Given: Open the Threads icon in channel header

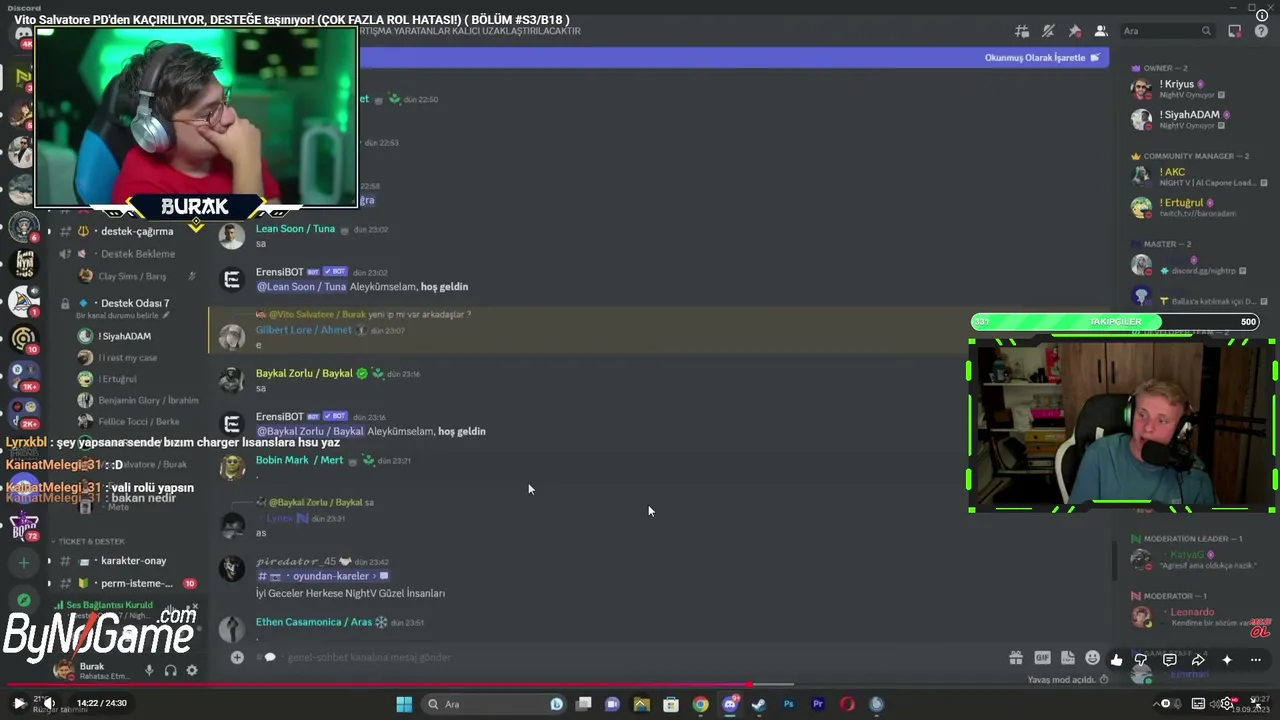Looking at the screenshot, I should click(x=1022, y=31).
